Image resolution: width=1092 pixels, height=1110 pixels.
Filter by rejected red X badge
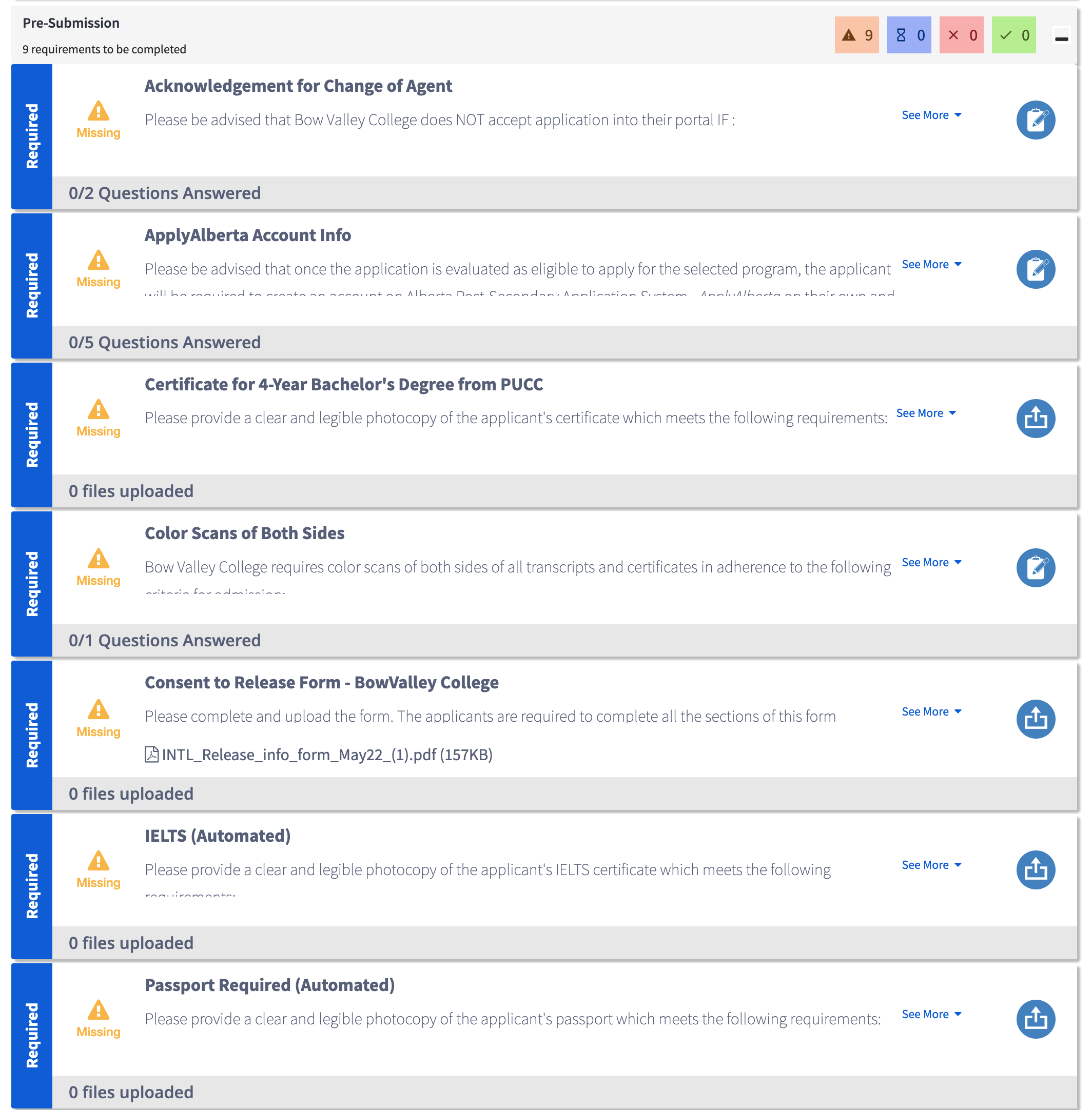click(961, 35)
